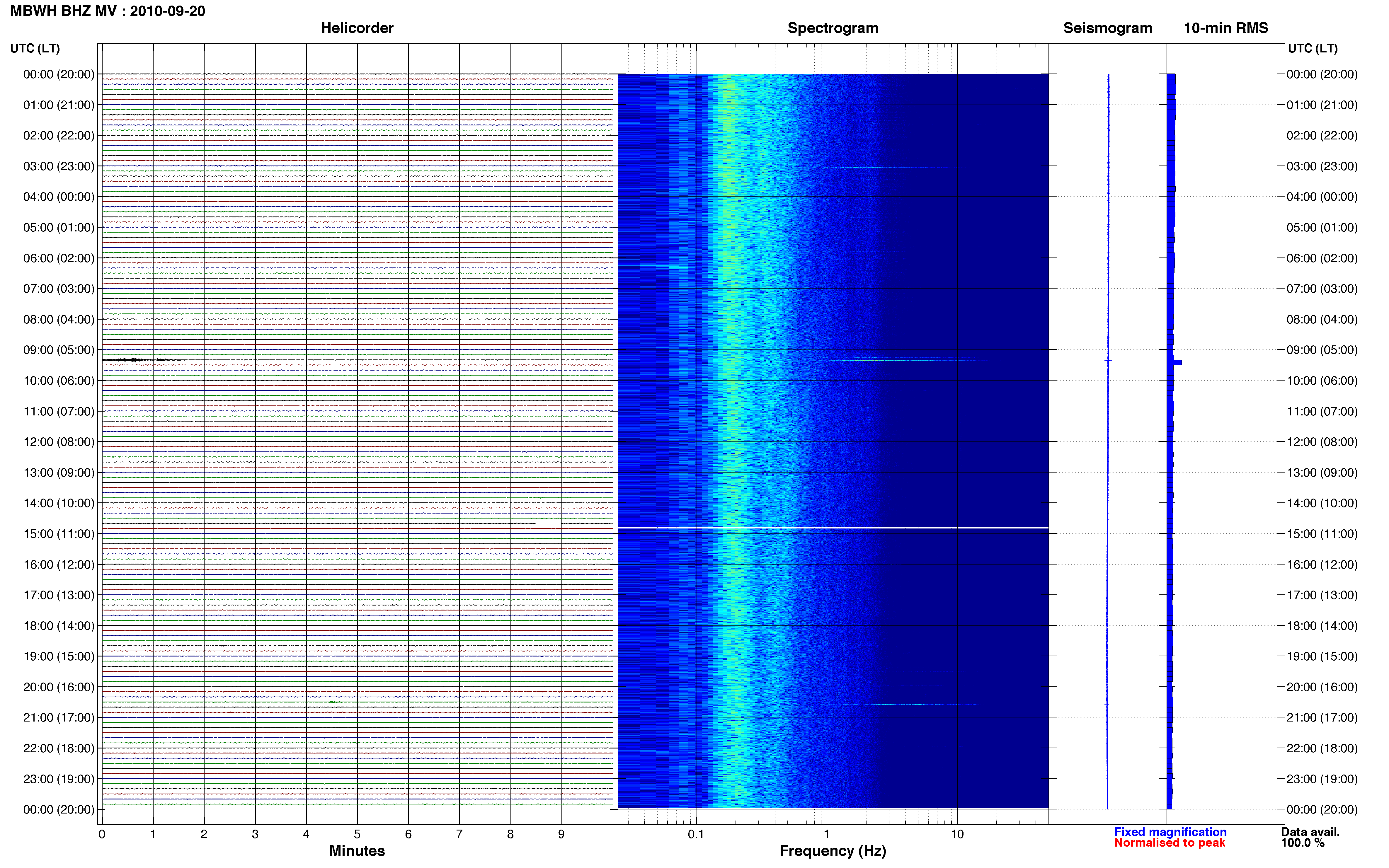This screenshot has width=1389, height=868.
Task: Click the "10-min RMS" panel heading
Action: click(x=1226, y=28)
